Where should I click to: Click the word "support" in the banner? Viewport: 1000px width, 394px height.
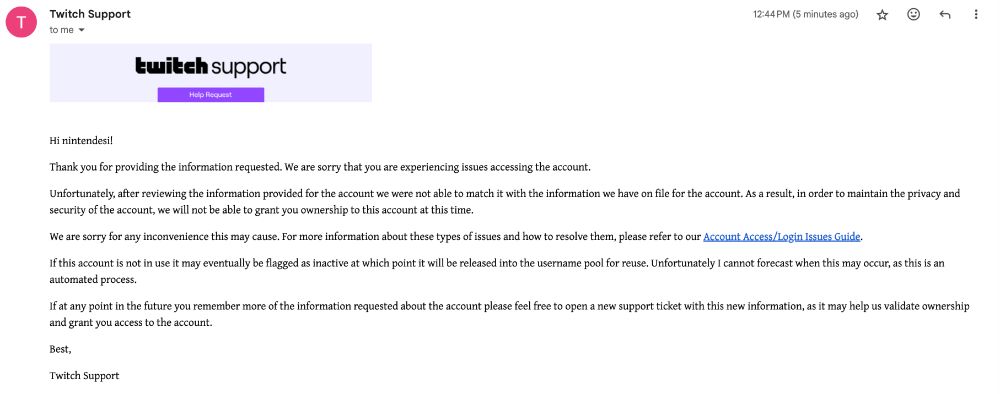pyautogui.click(x=248, y=68)
